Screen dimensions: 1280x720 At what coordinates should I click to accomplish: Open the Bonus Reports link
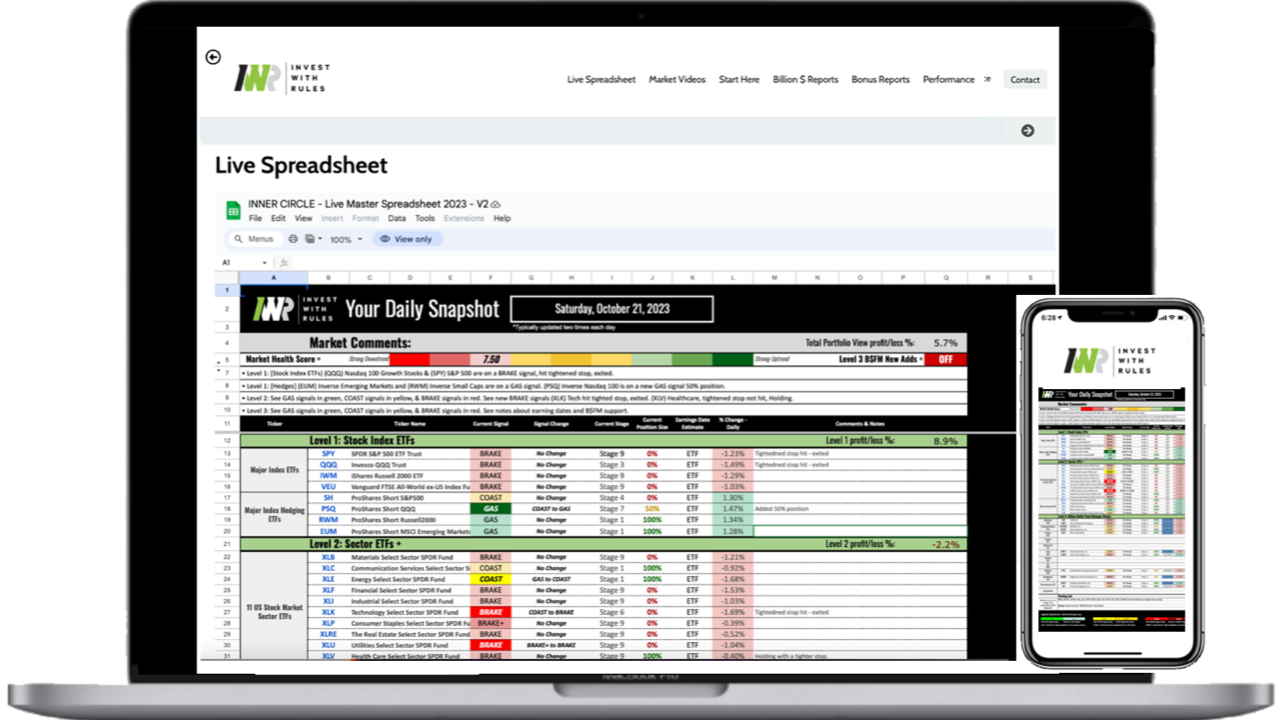880,80
